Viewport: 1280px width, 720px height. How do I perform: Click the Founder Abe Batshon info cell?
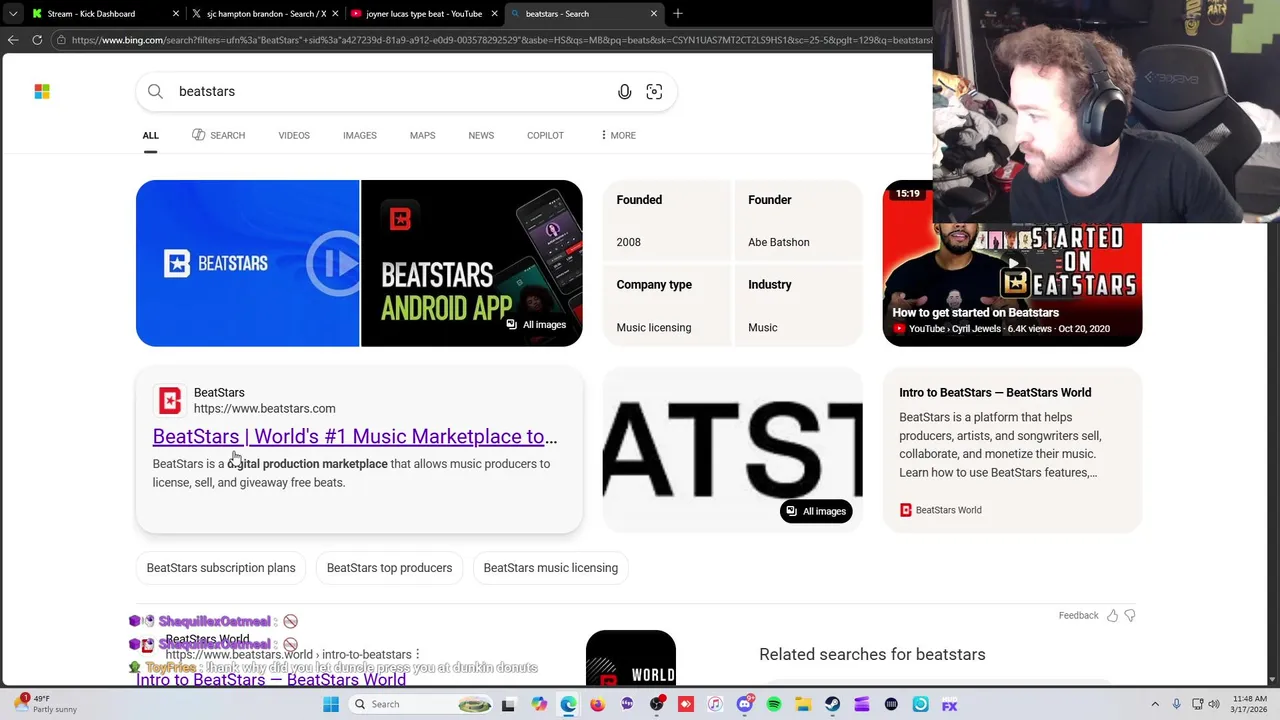pyautogui.click(x=798, y=221)
